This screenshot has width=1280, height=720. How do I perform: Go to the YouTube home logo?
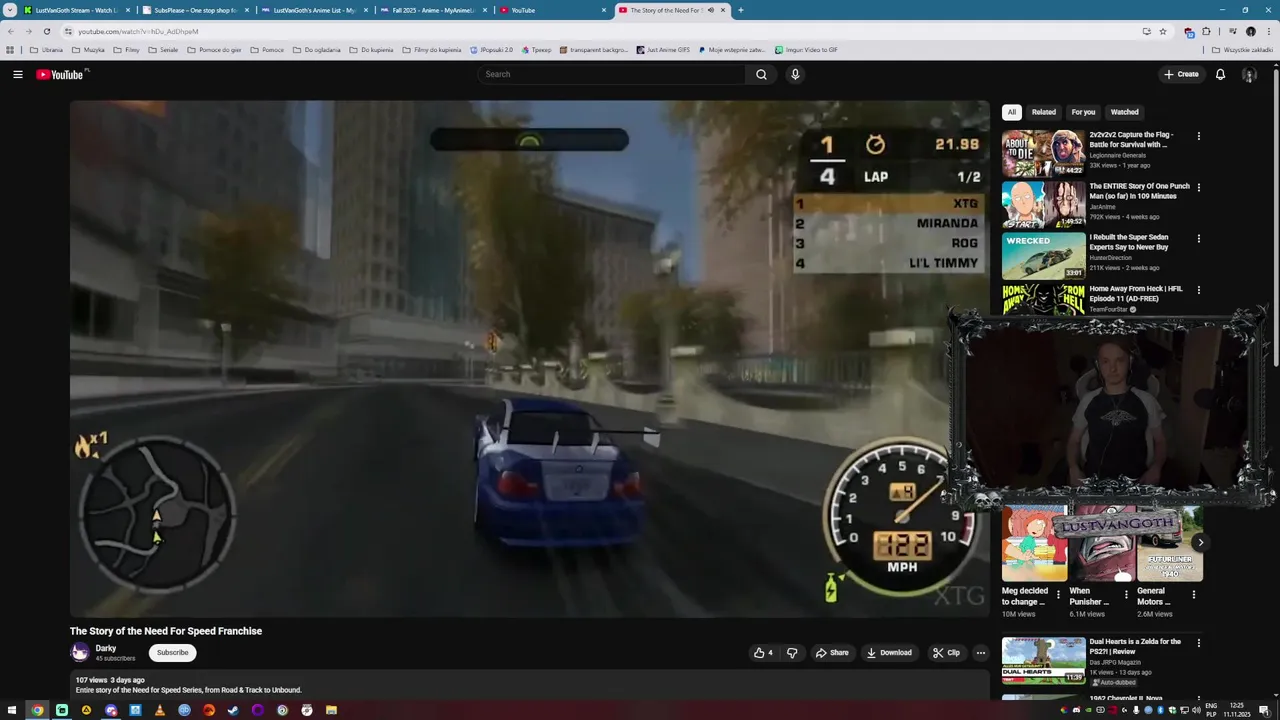pyautogui.click(x=62, y=74)
